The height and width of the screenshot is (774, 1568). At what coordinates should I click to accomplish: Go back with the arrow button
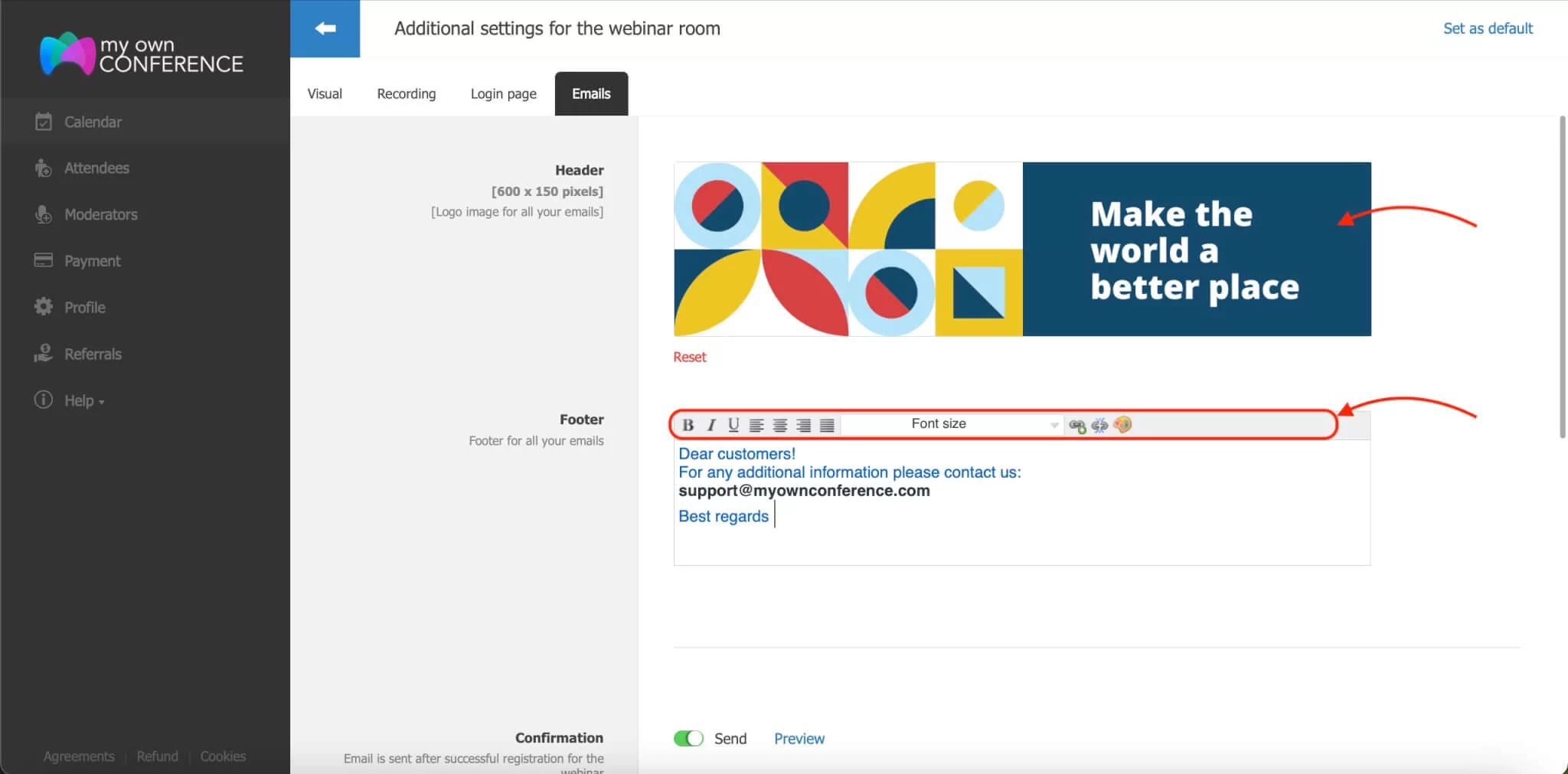325,28
